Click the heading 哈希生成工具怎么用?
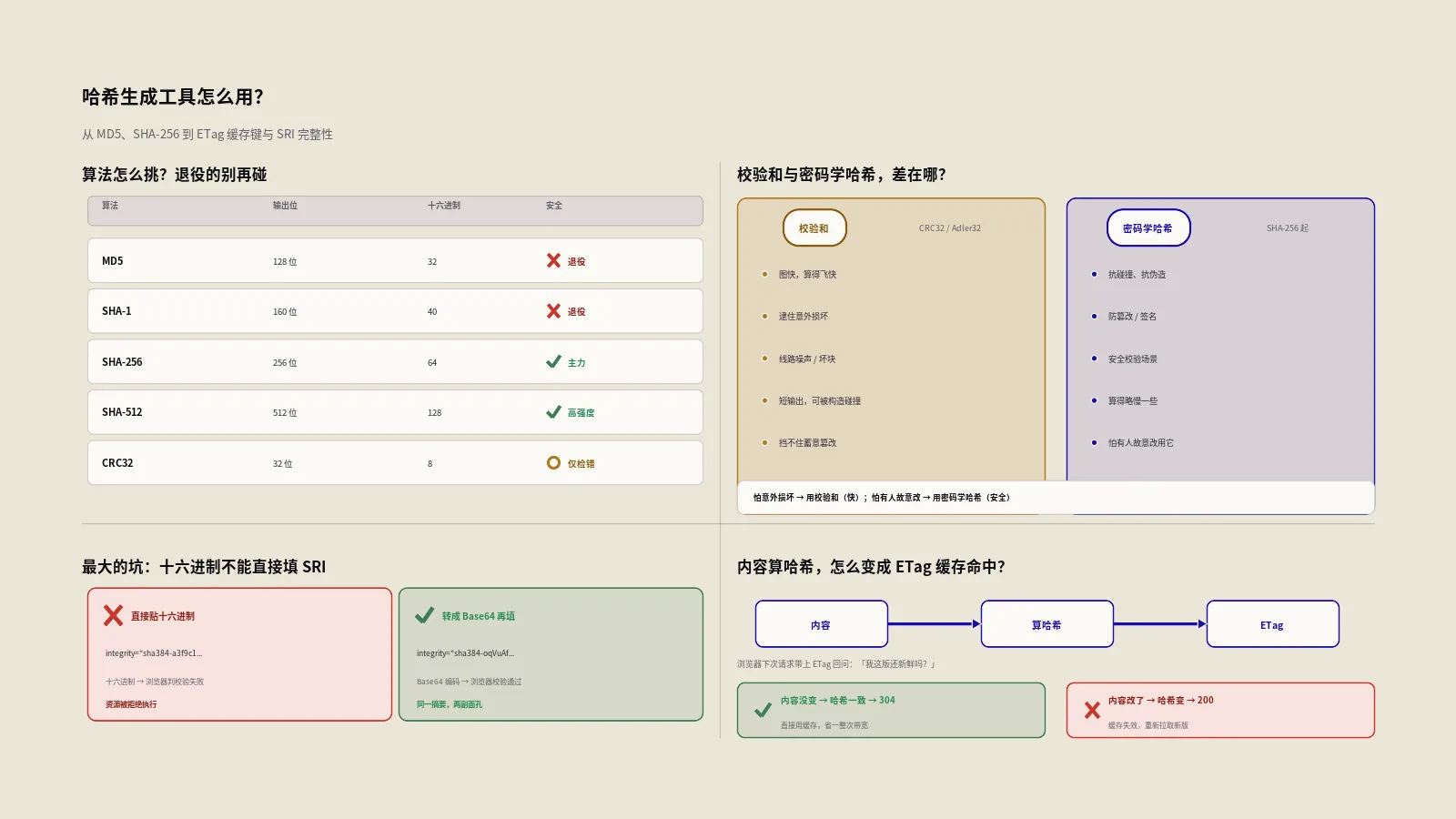This screenshot has height=819, width=1456. (x=173, y=97)
